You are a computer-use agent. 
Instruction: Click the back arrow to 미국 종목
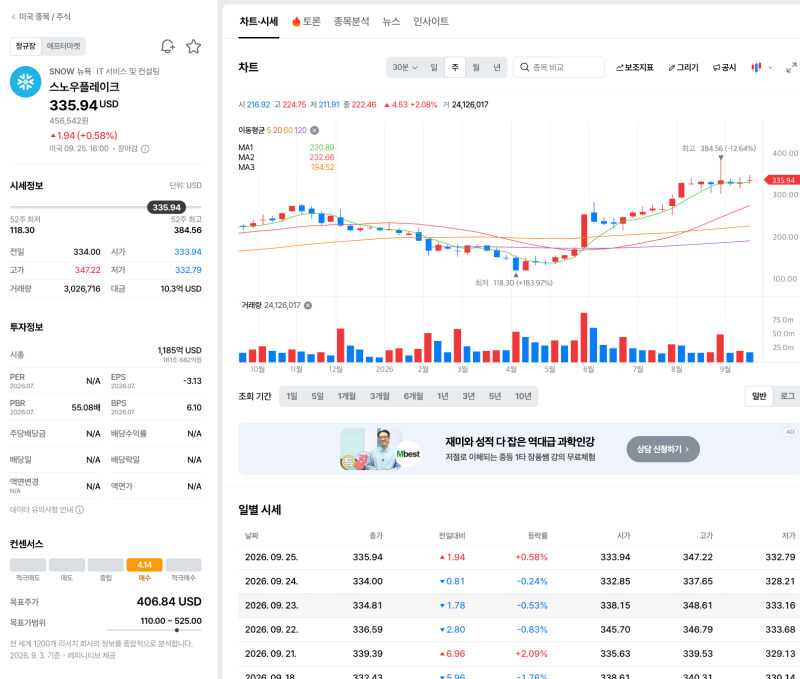[13, 17]
